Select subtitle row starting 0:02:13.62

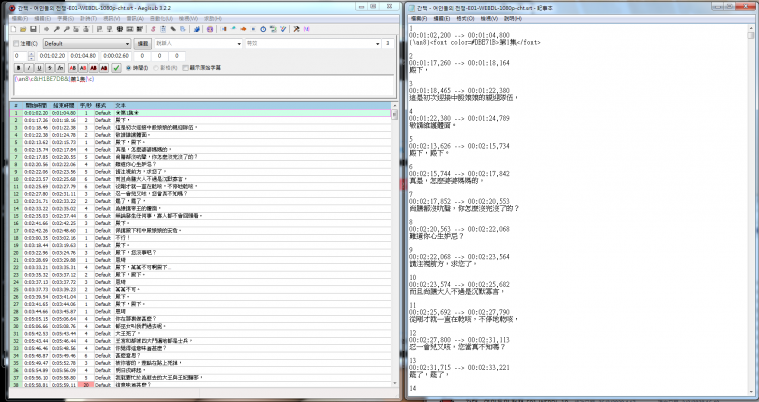click(200, 142)
